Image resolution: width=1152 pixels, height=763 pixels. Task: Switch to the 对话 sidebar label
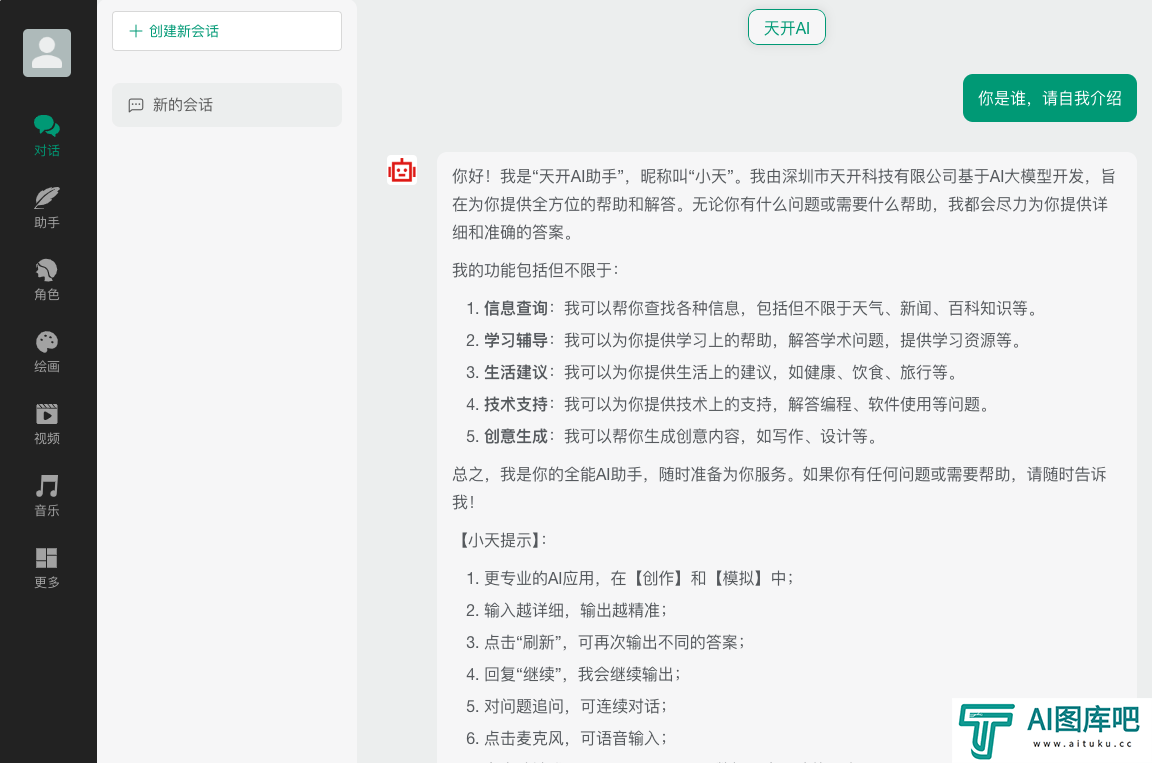(47, 151)
